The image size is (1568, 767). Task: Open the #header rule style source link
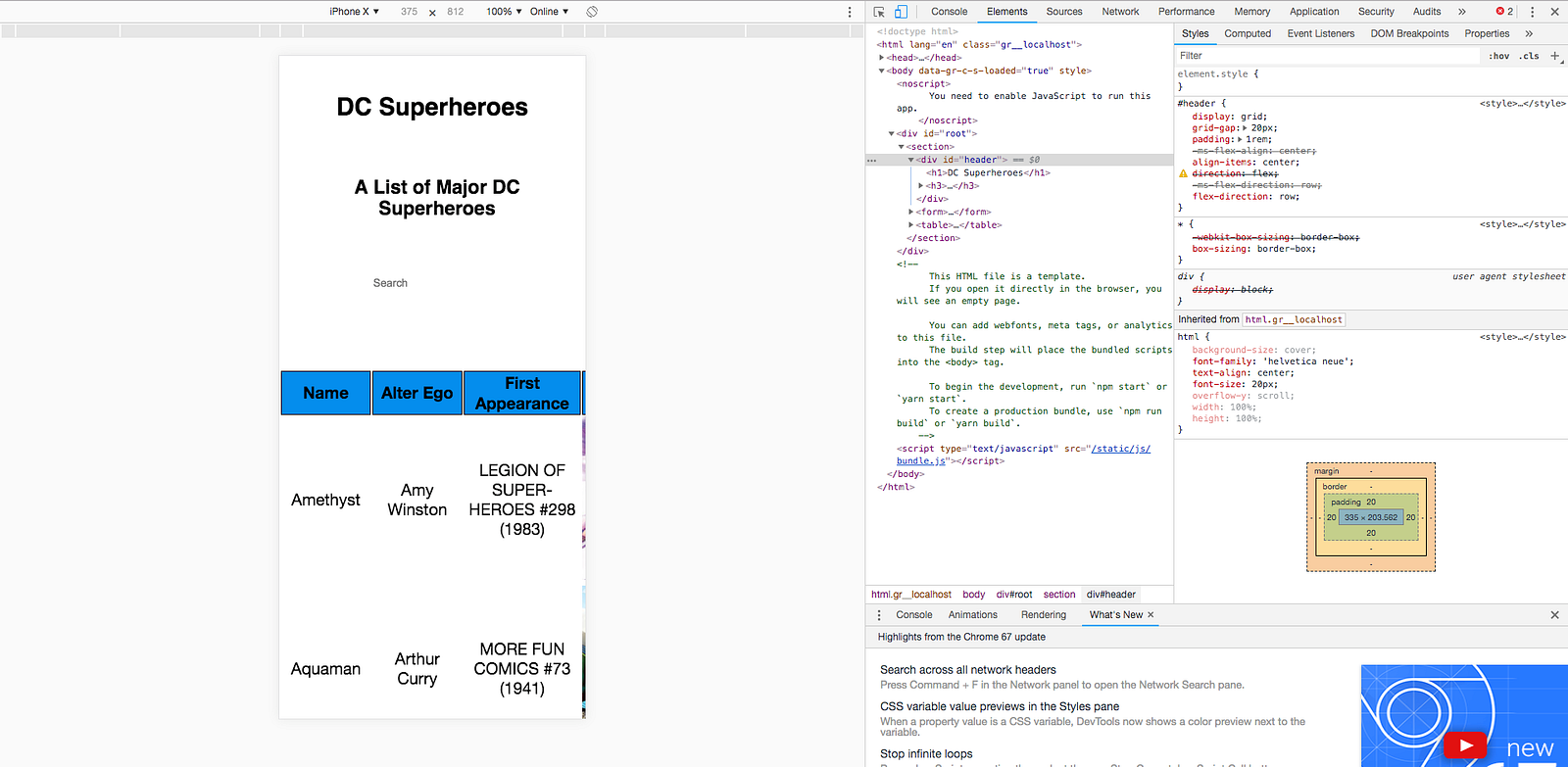(1522, 103)
